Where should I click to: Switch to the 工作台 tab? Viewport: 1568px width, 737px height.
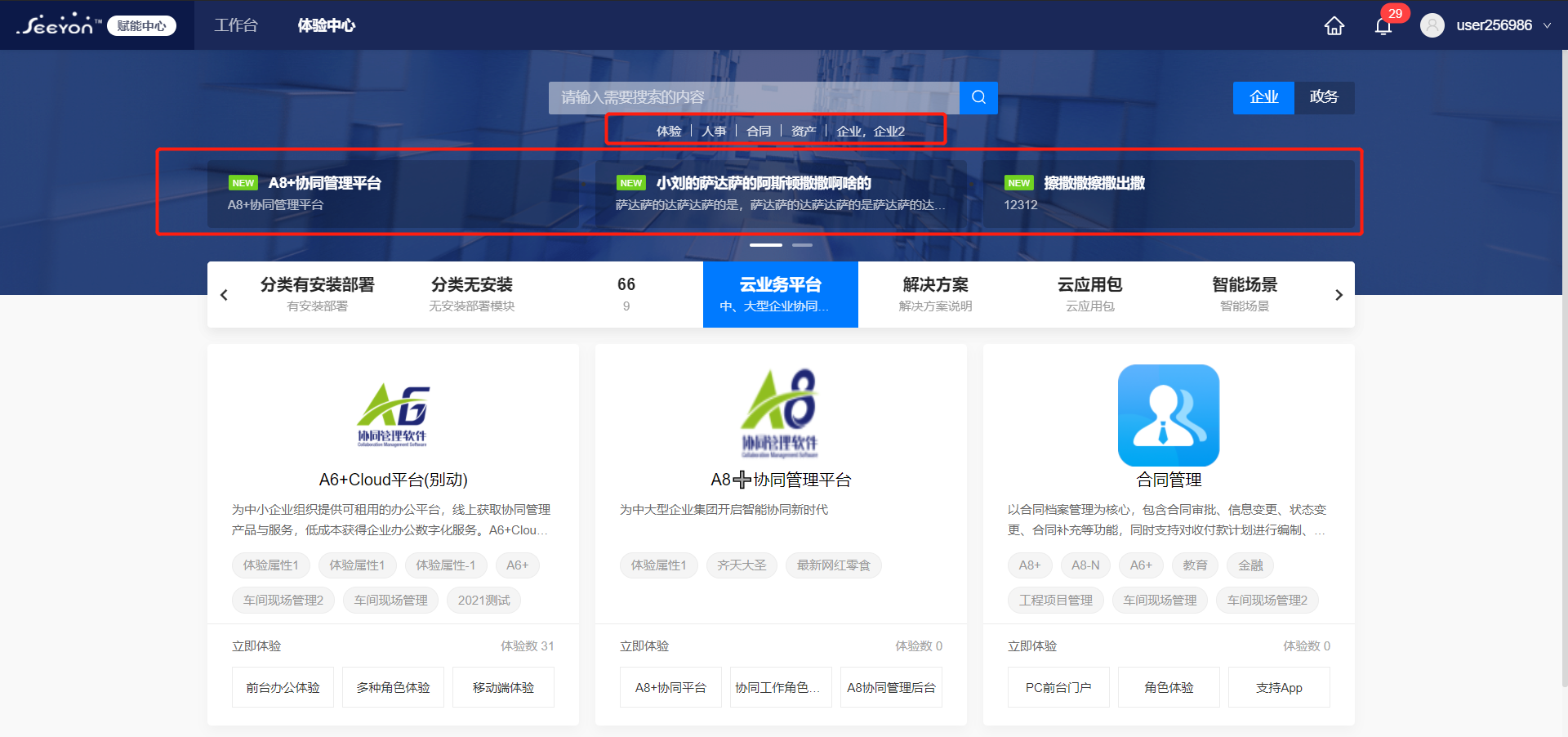pos(236,25)
